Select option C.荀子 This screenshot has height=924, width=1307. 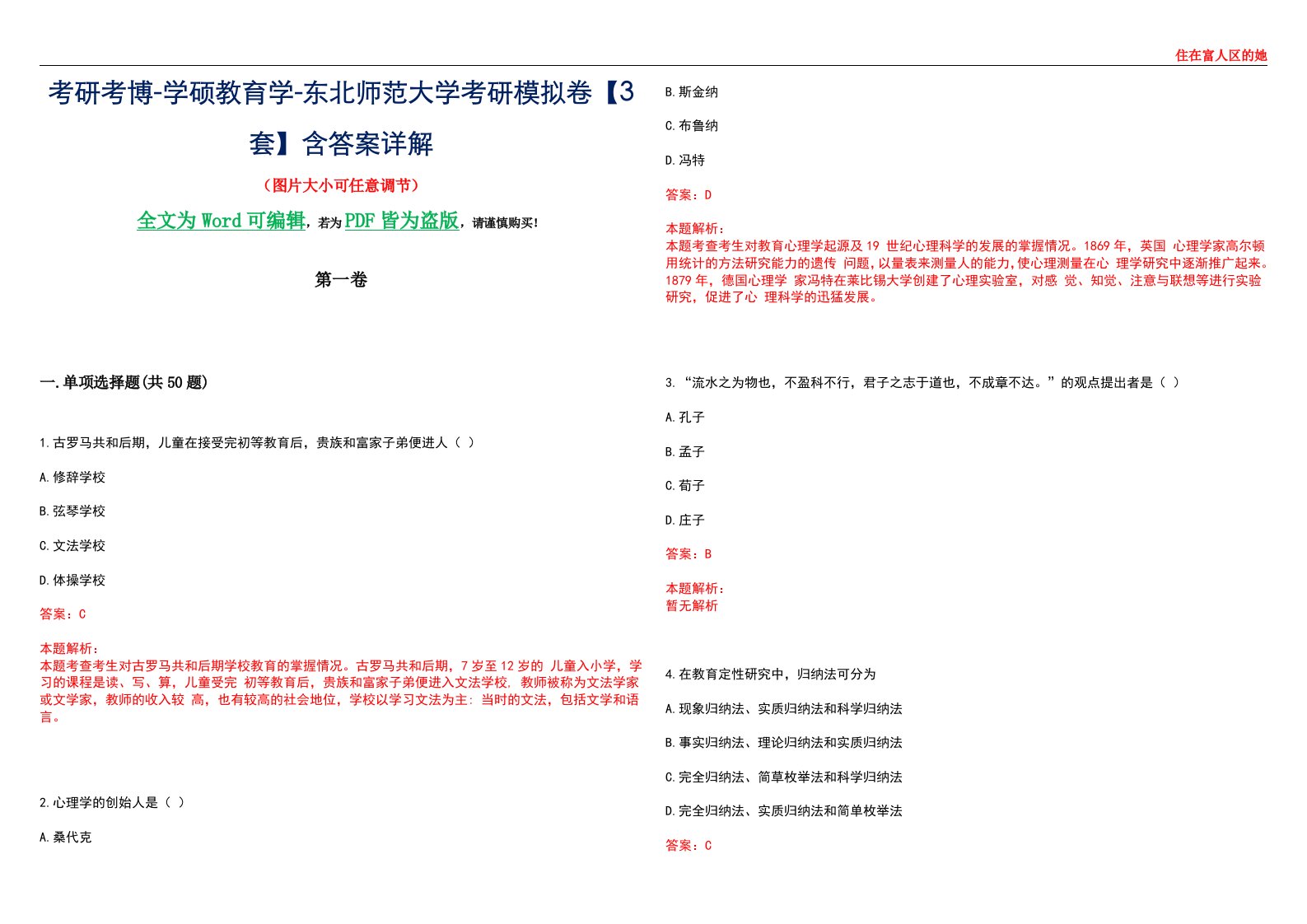pyautogui.click(x=685, y=486)
